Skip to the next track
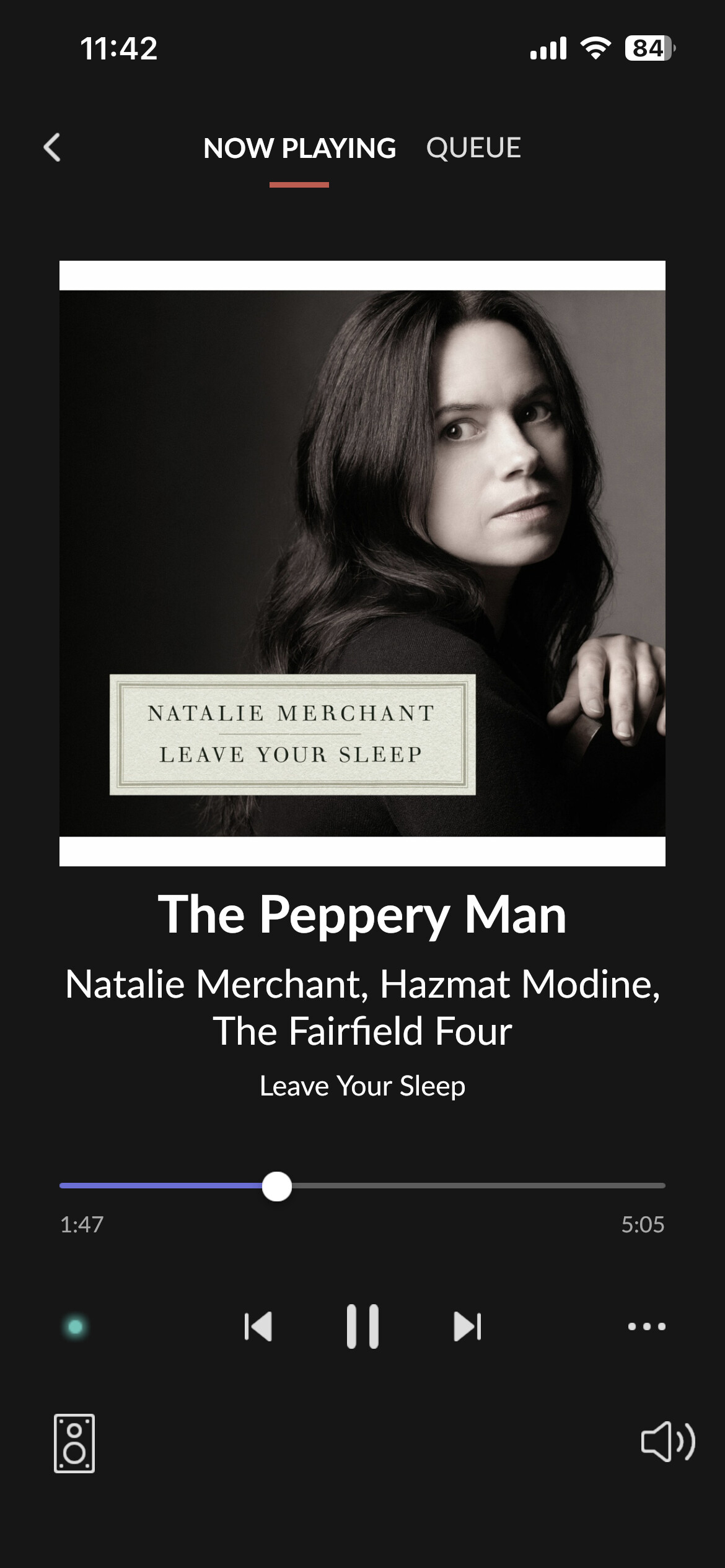725x1568 pixels. point(467,1326)
